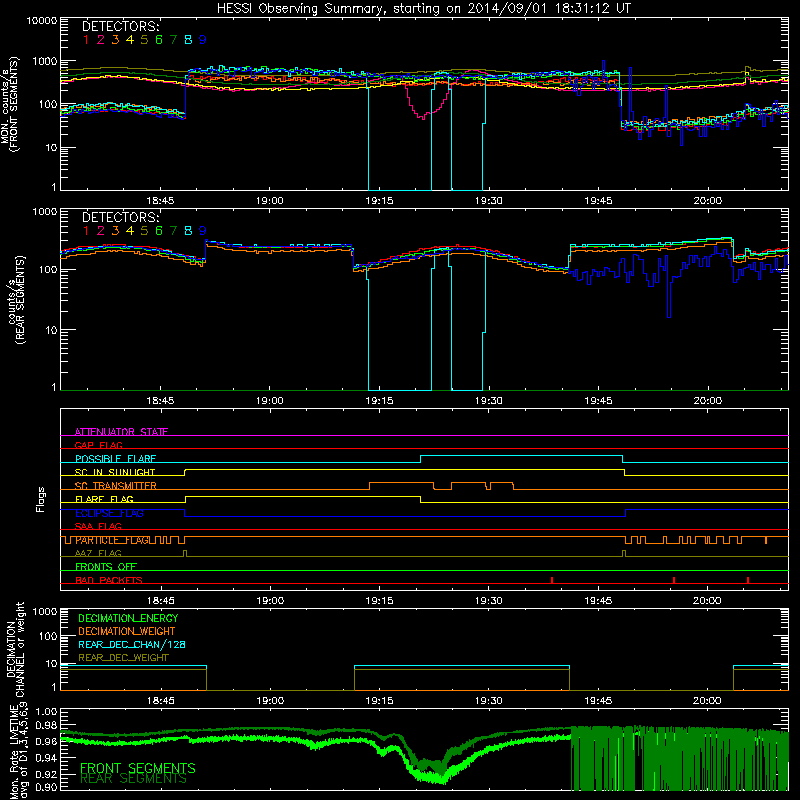Click the SC_TRANSMITTER flag label

coord(116,485)
